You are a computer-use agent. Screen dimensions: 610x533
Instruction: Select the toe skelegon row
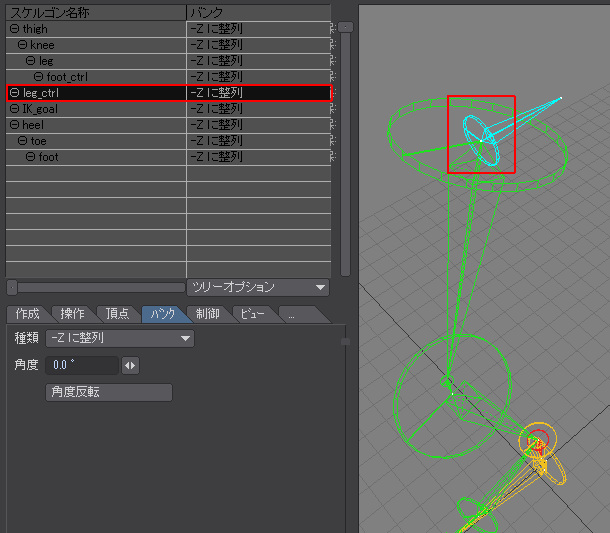pos(168,141)
